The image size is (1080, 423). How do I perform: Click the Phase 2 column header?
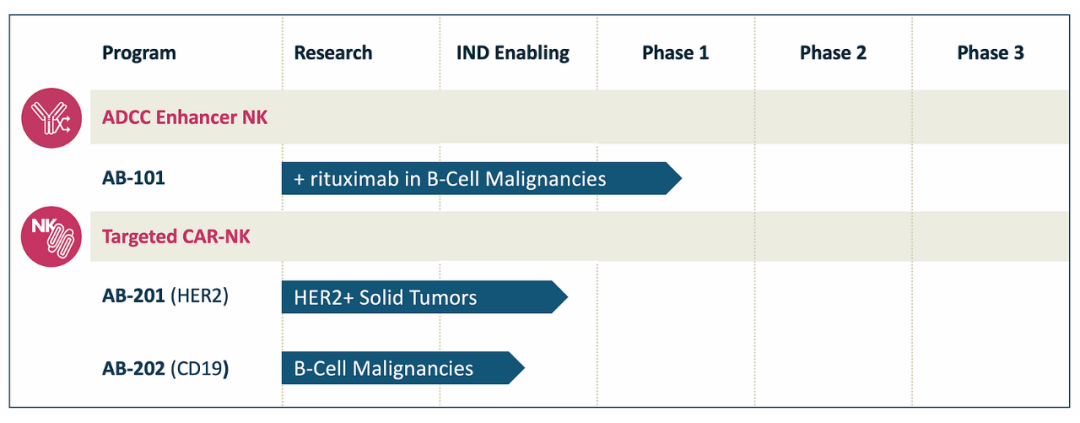(x=833, y=52)
